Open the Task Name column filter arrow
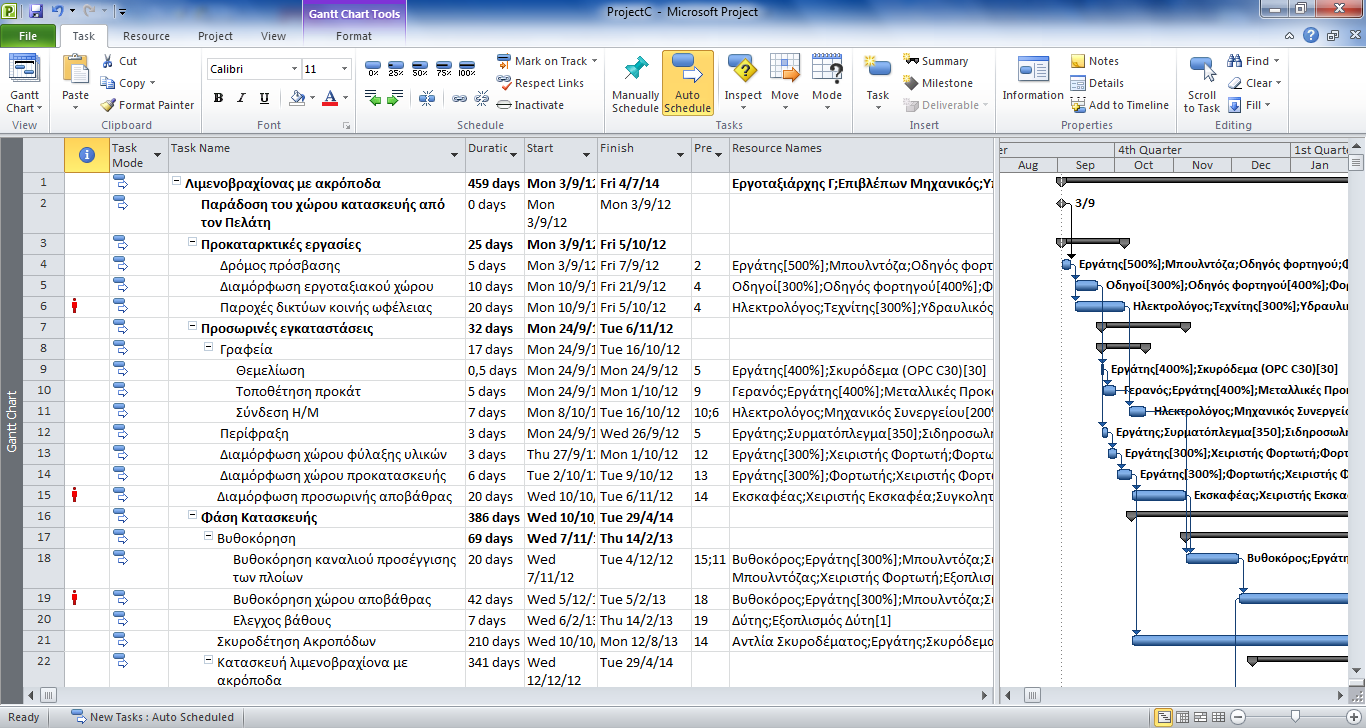Image resolution: width=1366 pixels, height=728 pixels. [455, 155]
